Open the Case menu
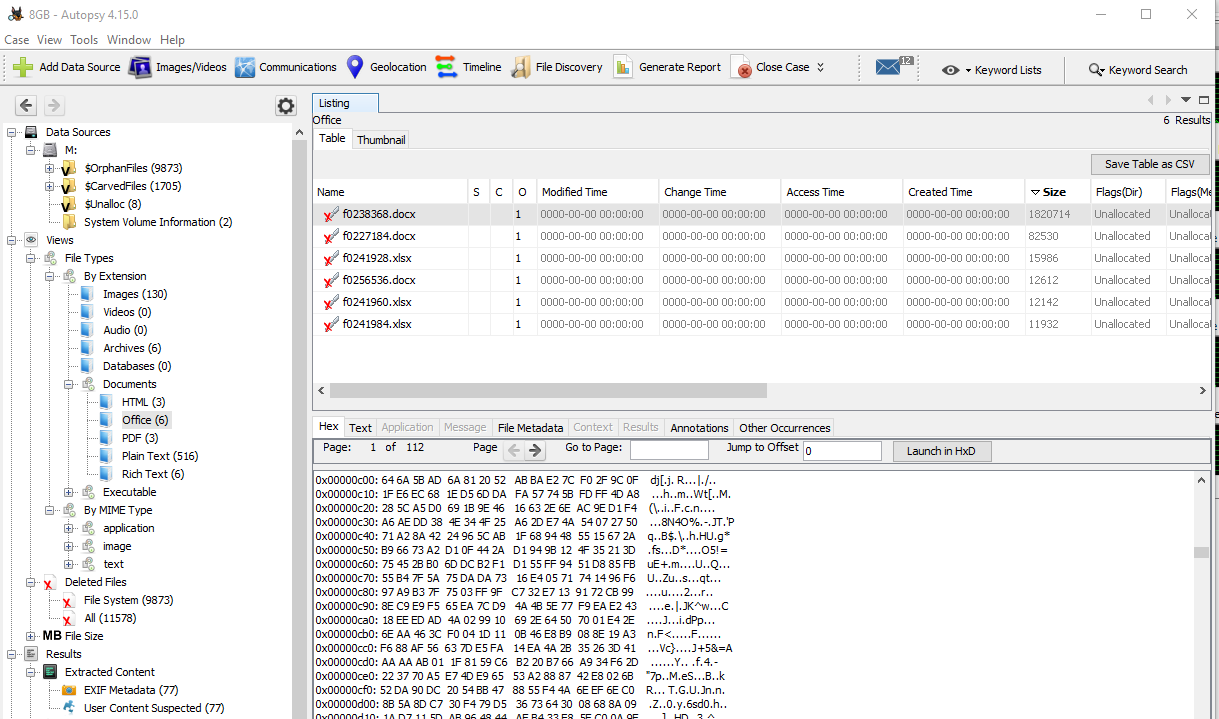1219x719 pixels. (x=17, y=40)
